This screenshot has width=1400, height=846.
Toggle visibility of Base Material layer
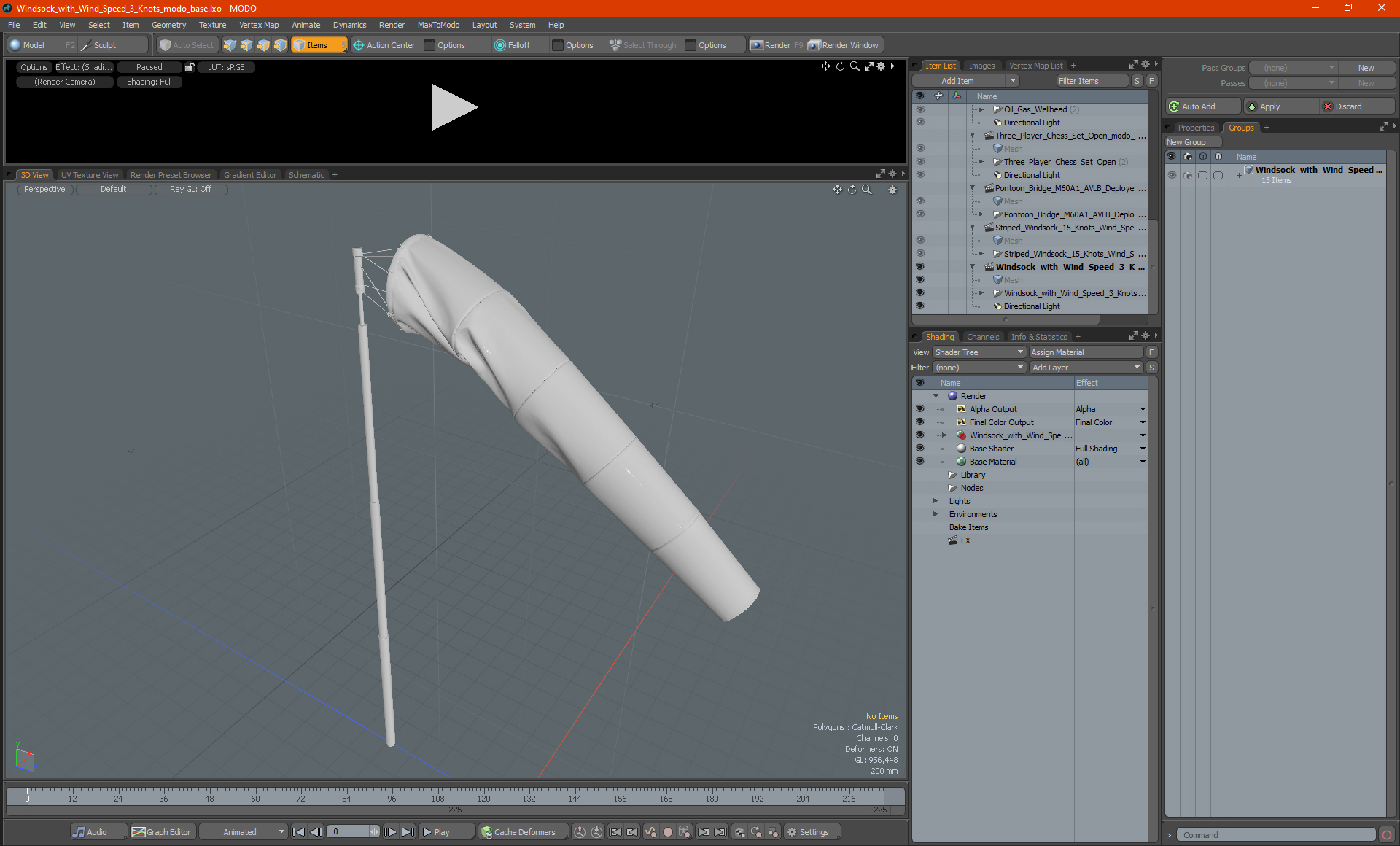pos(920,462)
